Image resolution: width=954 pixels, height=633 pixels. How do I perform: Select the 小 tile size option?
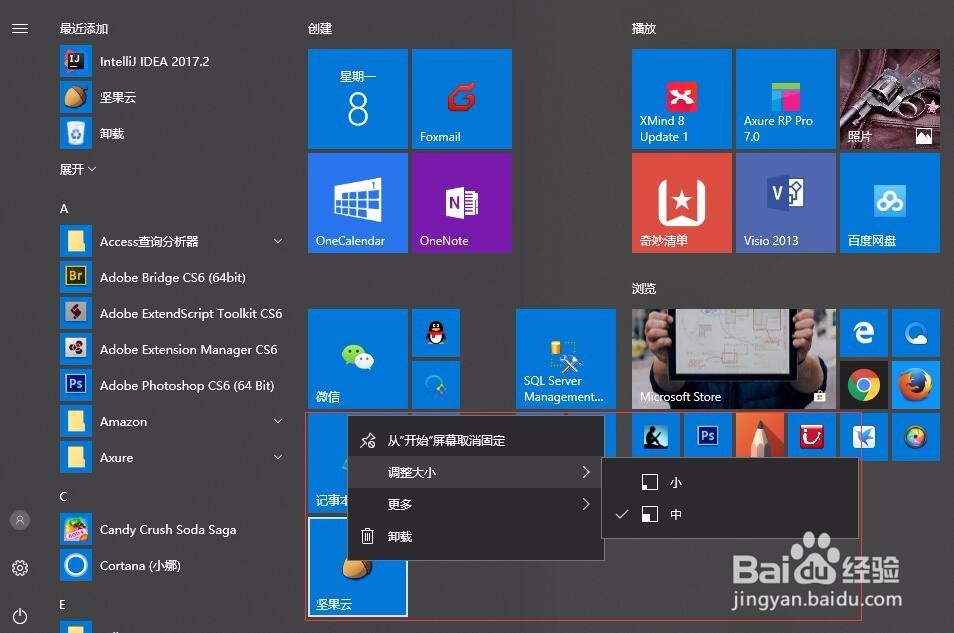coord(729,483)
